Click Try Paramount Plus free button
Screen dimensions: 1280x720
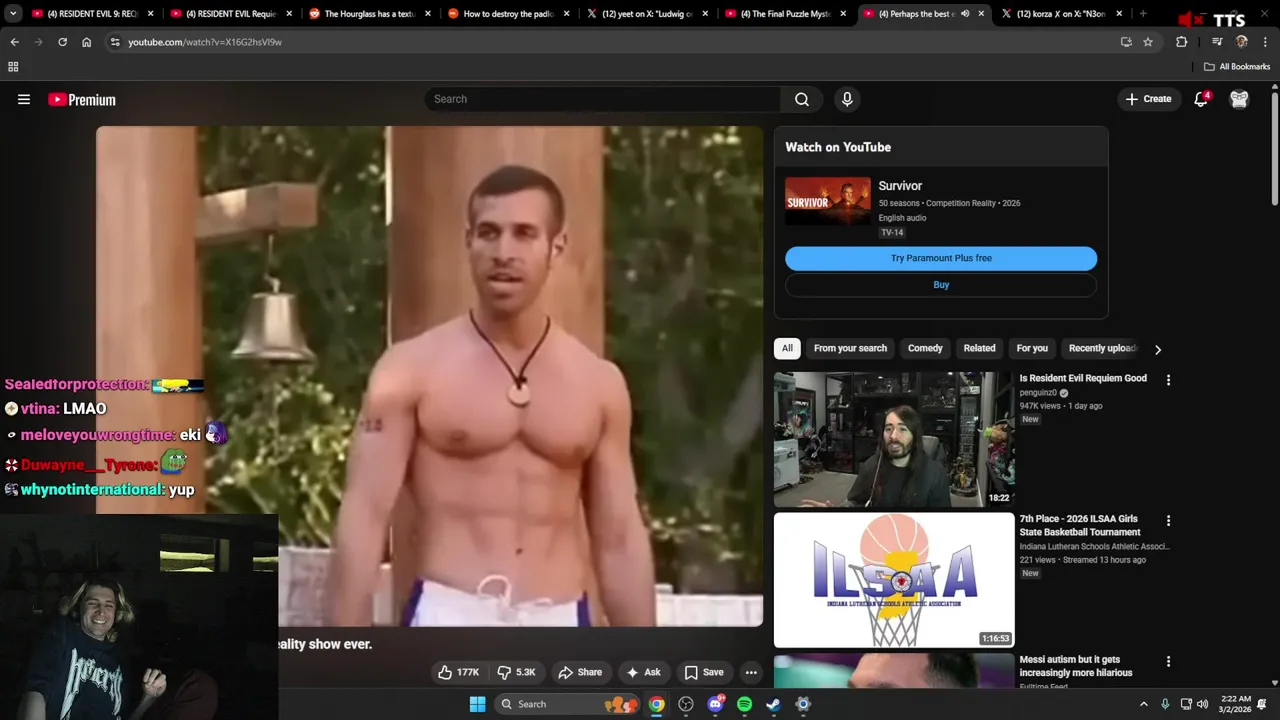click(x=941, y=258)
